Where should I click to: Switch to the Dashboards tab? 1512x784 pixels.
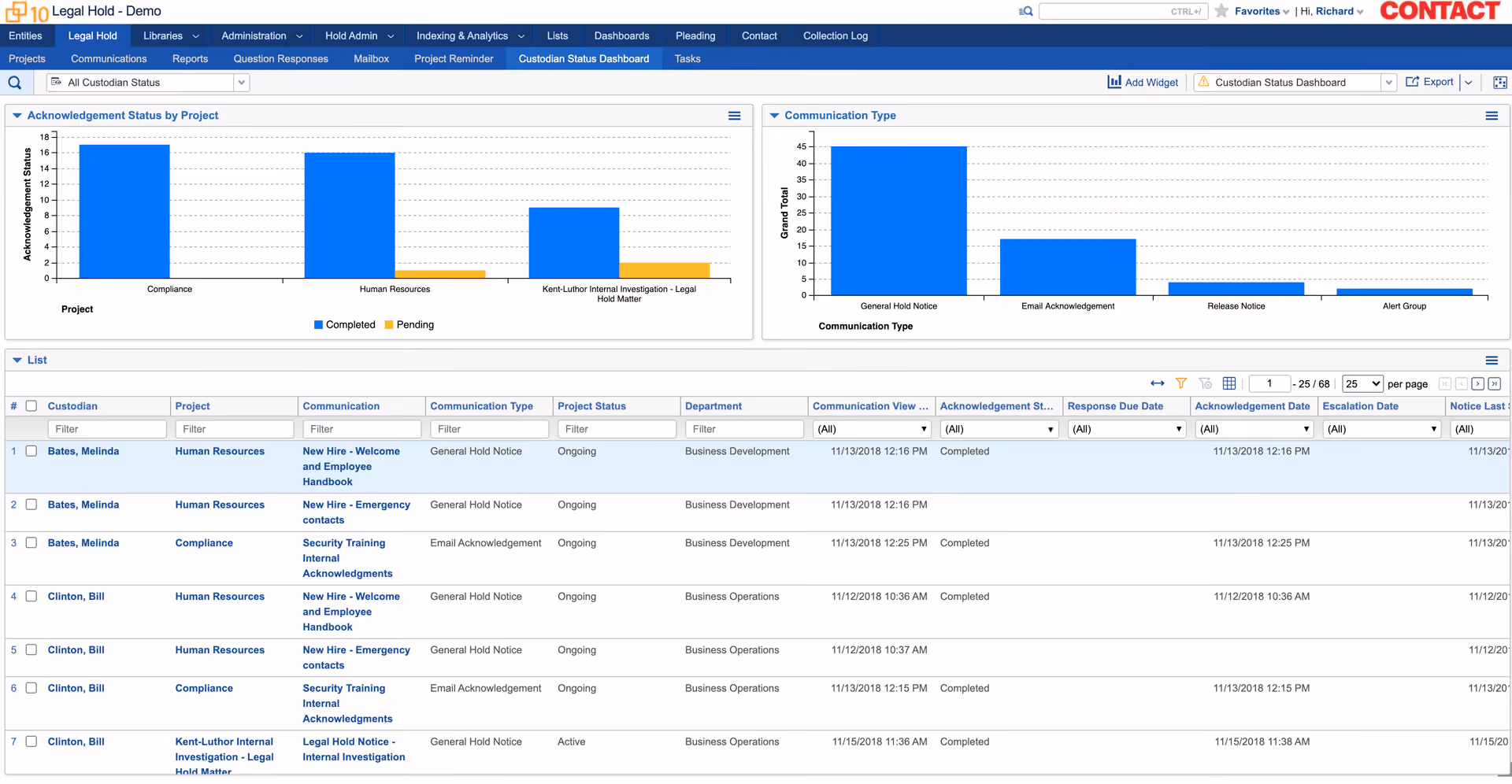(x=621, y=36)
